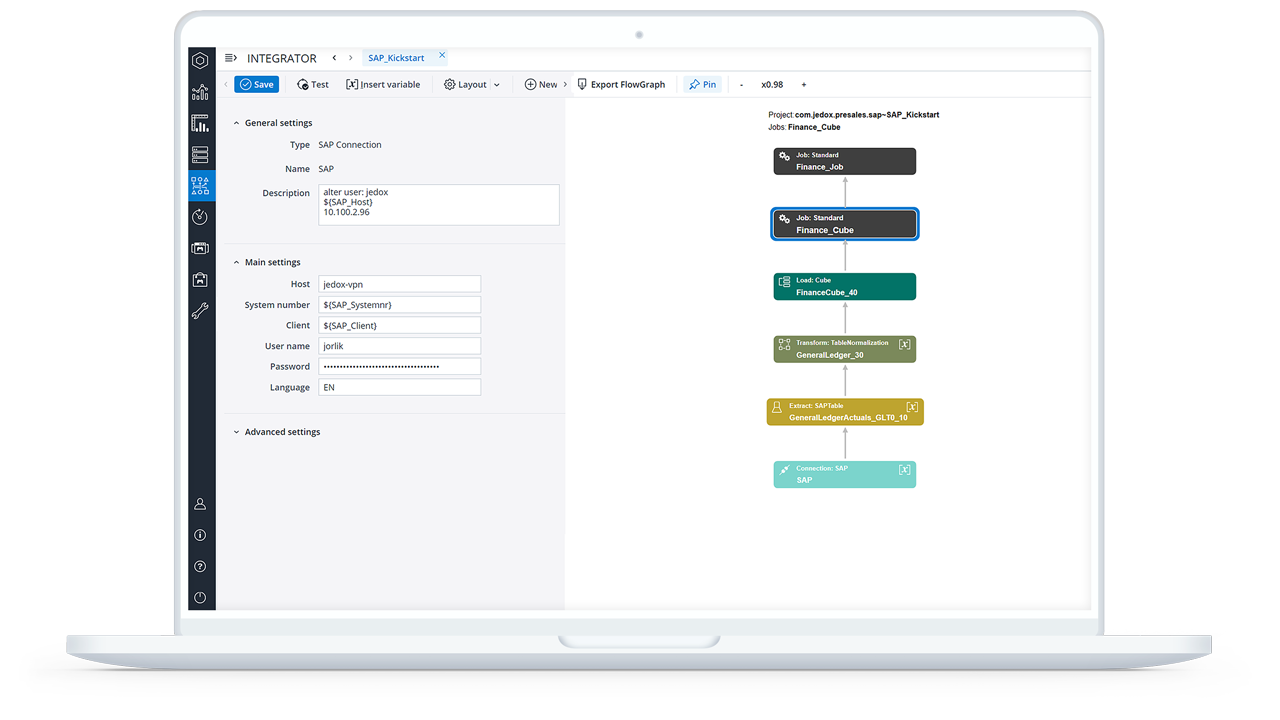Click Export FlowGraph in the toolbar
The image size is (1280, 720).
(621, 85)
